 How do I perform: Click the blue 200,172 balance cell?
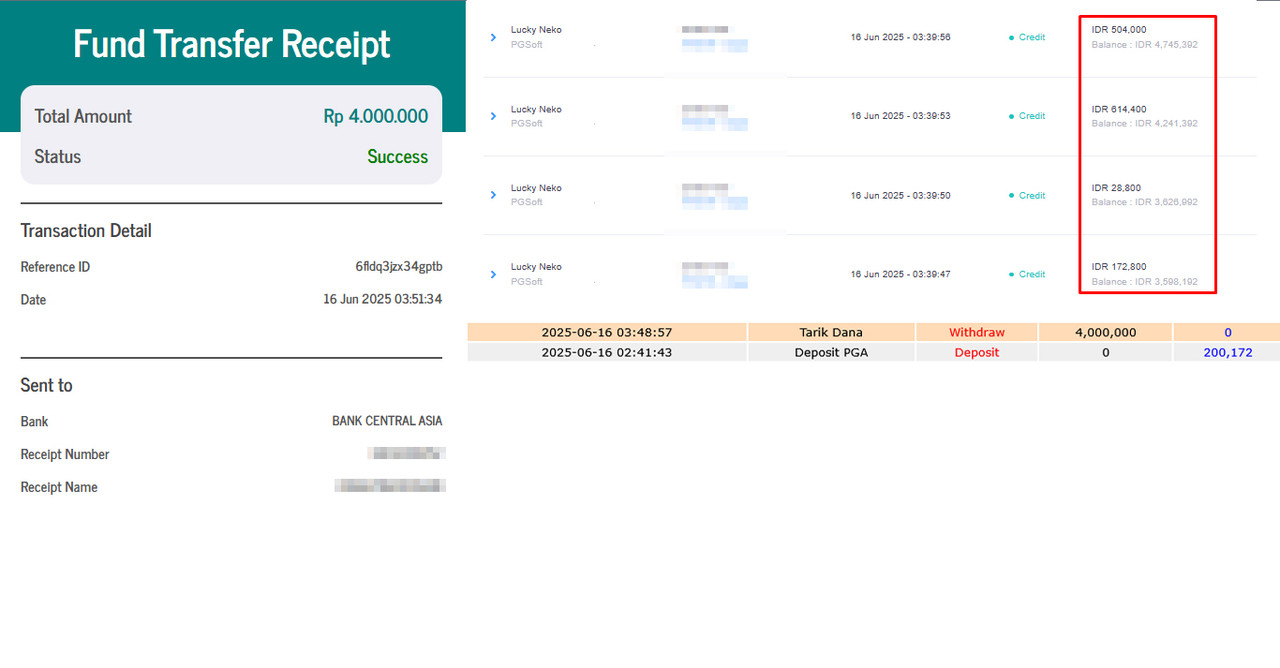click(1227, 352)
